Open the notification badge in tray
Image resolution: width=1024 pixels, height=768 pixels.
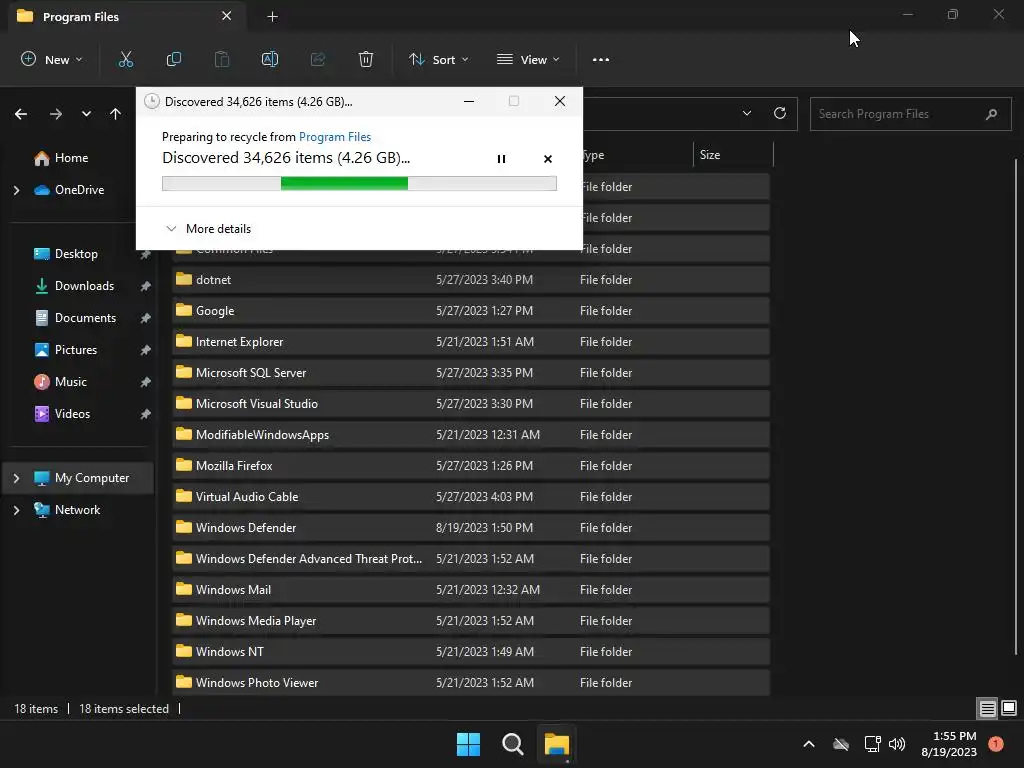tap(996, 744)
